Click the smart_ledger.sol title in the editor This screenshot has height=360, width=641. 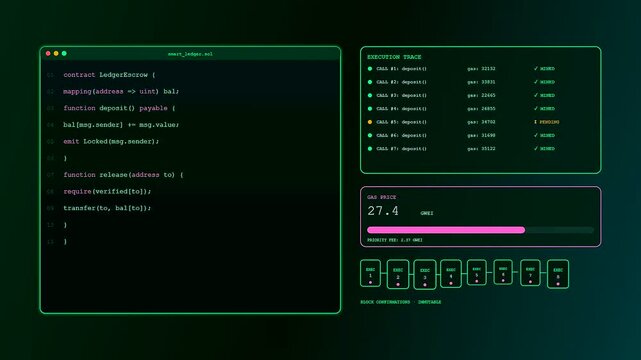pos(190,54)
